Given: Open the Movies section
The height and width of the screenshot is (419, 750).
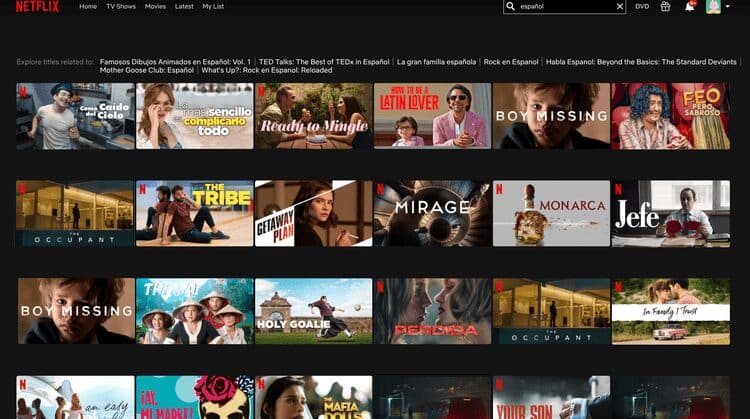Looking at the screenshot, I should pyautogui.click(x=155, y=7).
